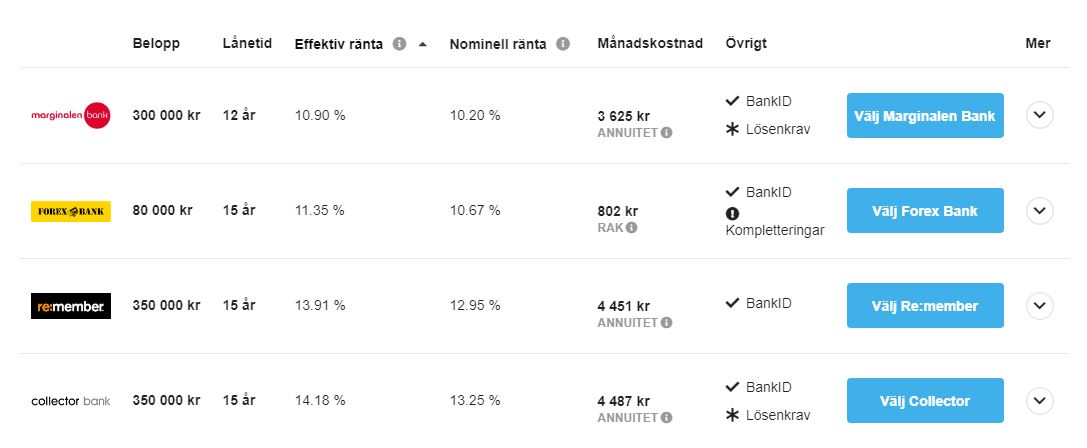
Task: Sort by Effektiv ränta column arrow
Action: [422, 44]
